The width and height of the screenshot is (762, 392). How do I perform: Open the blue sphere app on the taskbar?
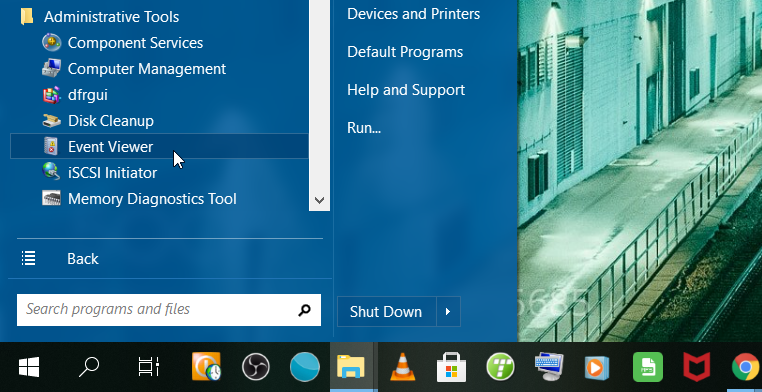tap(305, 367)
